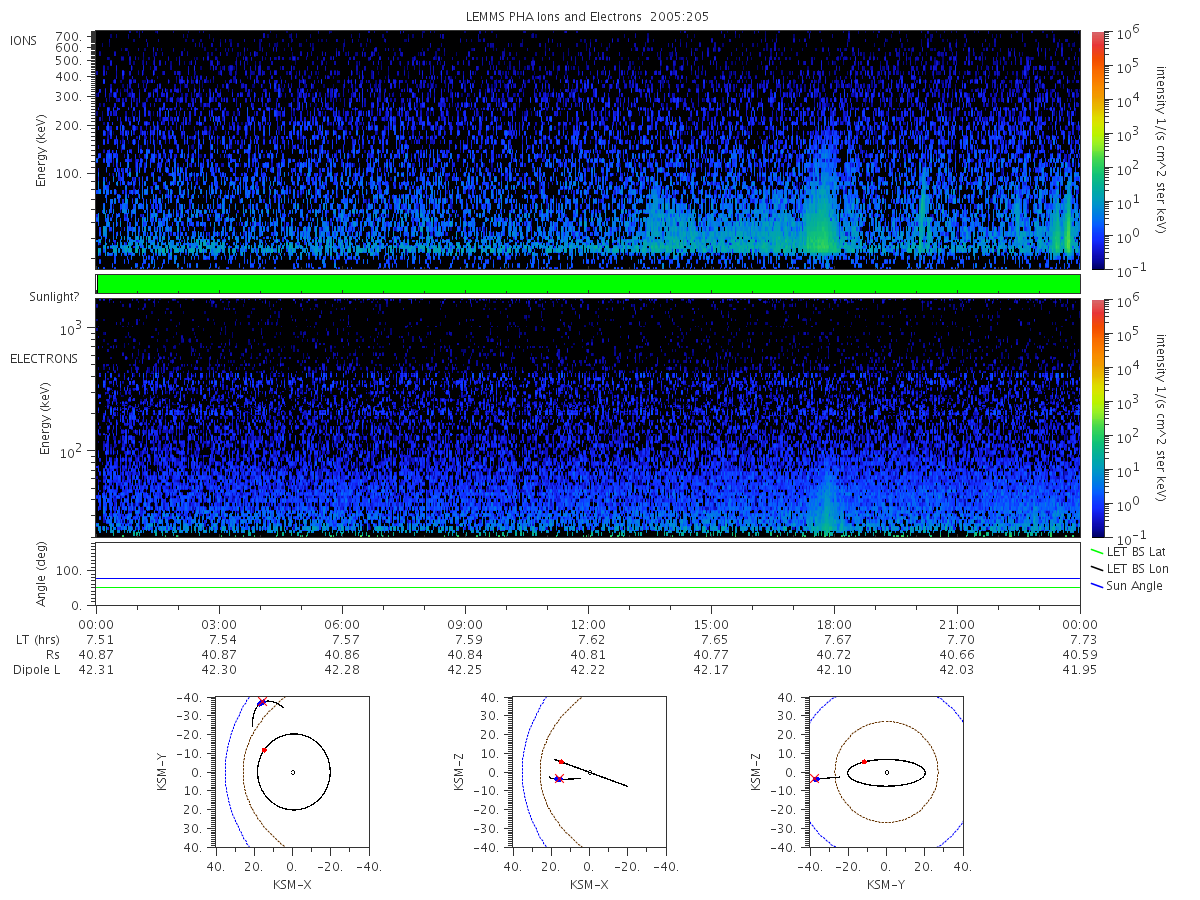Click the 12:00 time axis label

(588, 625)
